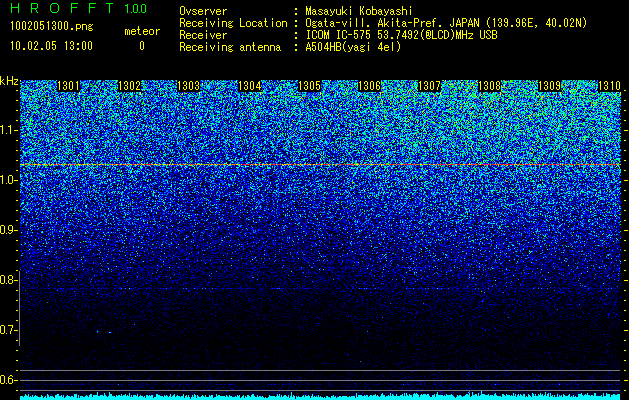Screen dimensions: 629x400
Task: Click the 0.6 frequency axis label
Action: click(x=9, y=380)
